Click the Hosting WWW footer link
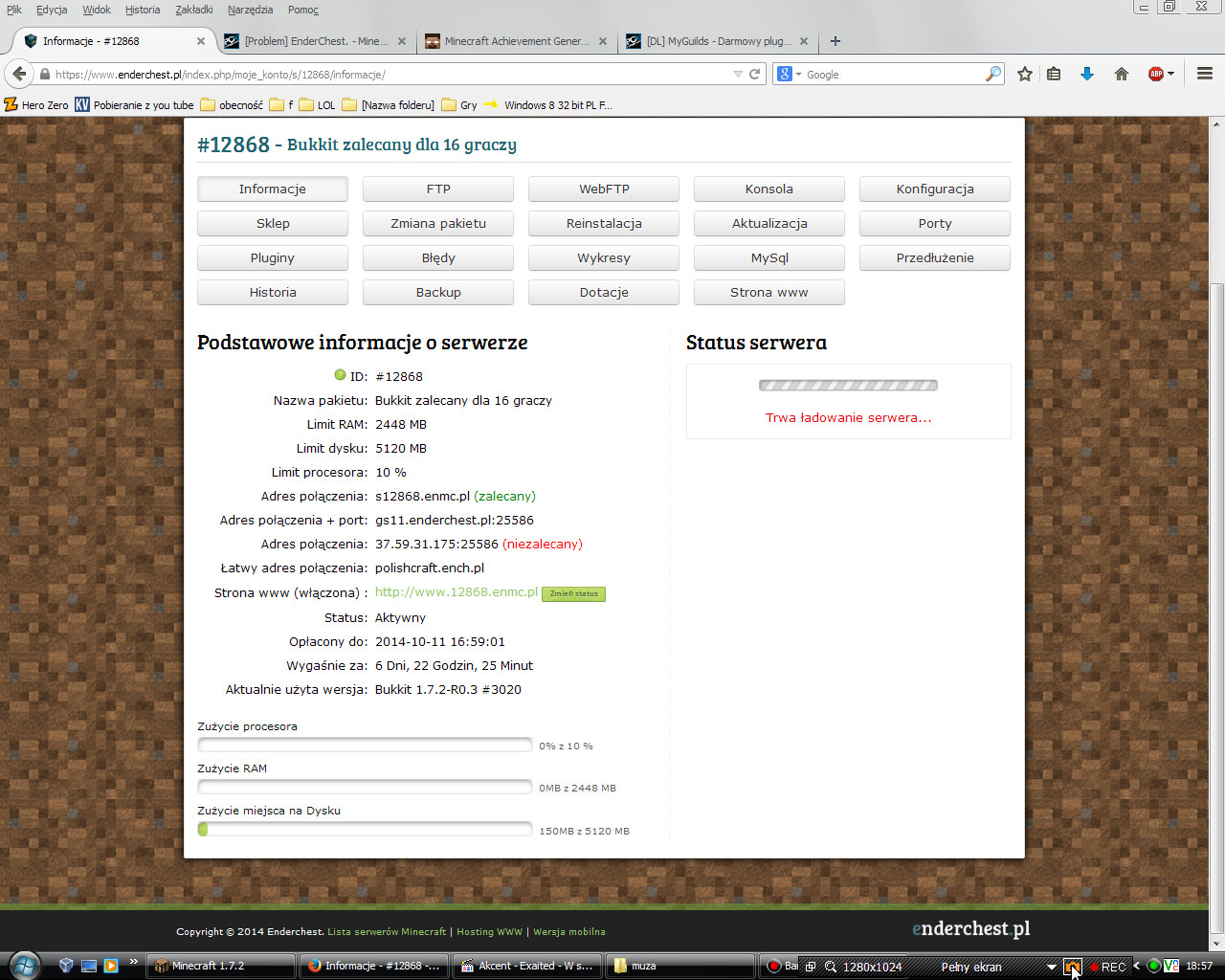This screenshot has height=980, width=1225. click(x=489, y=931)
